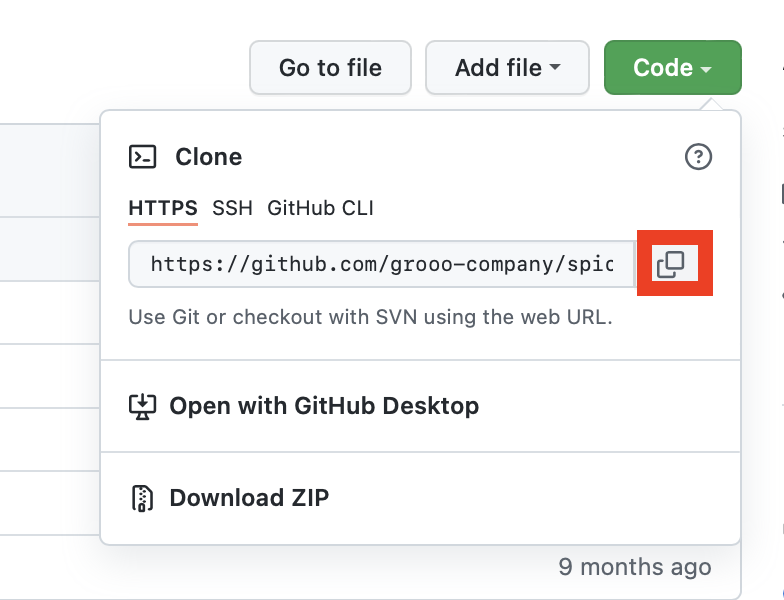
Task: Expand the Add file dropdown
Action: click(x=508, y=68)
